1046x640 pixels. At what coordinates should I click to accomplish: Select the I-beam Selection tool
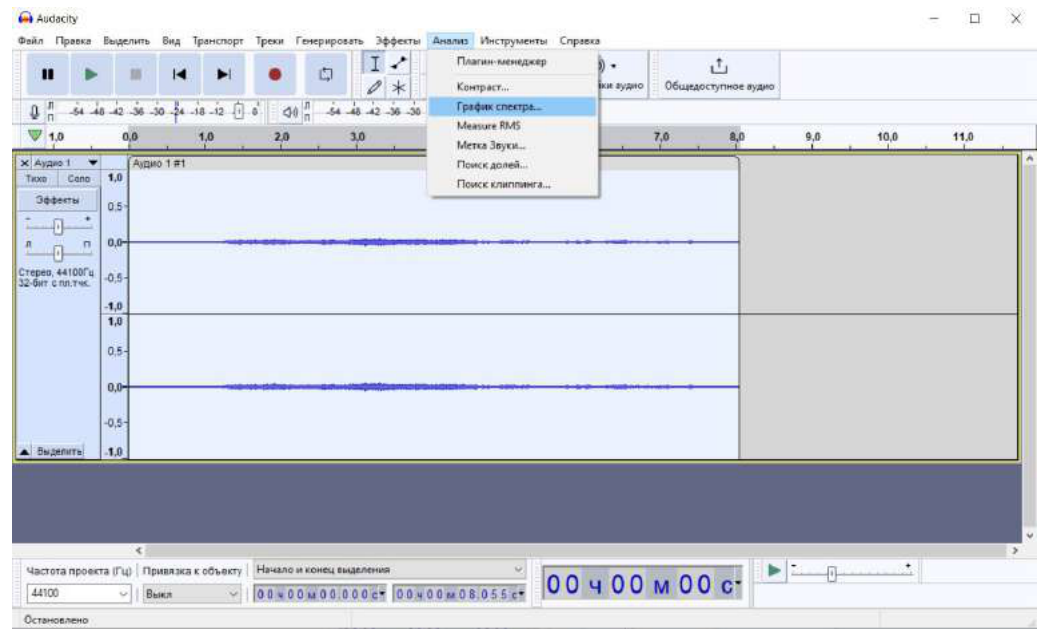(375, 64)
